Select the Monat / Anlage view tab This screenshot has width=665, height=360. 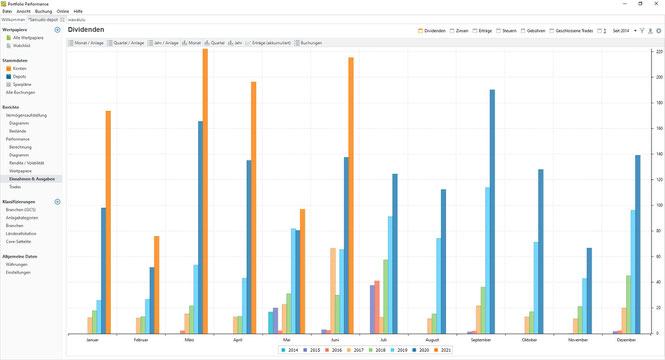[86, 43]
